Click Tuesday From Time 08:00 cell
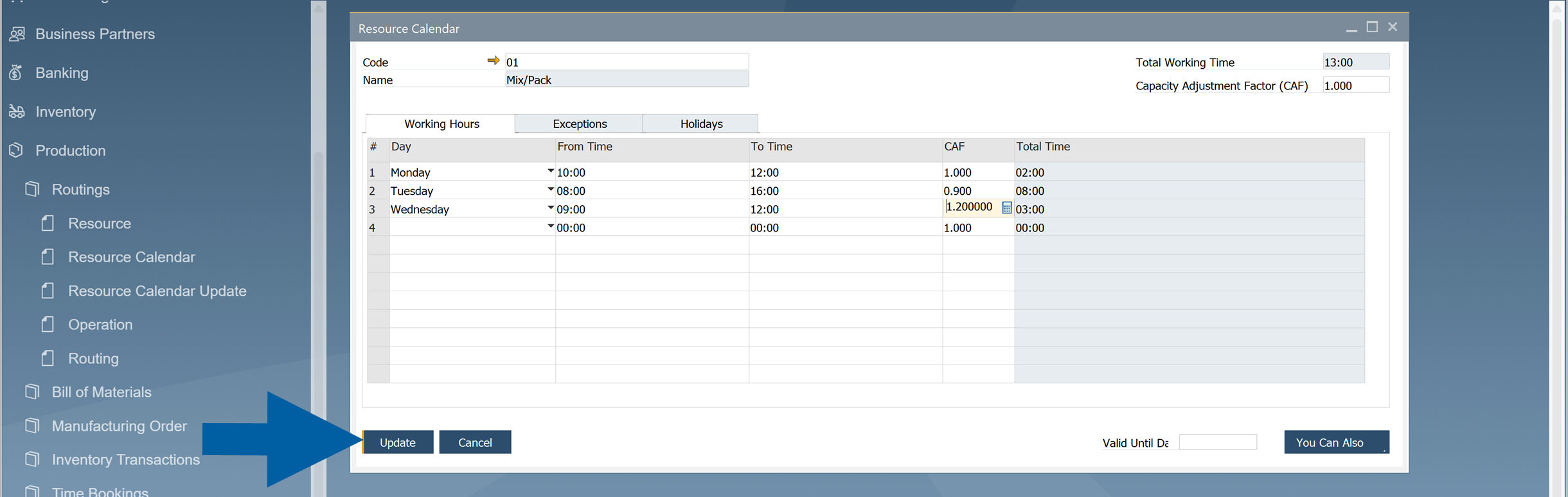The width and height of the screenshot is (1568, 497). point(652,190)
